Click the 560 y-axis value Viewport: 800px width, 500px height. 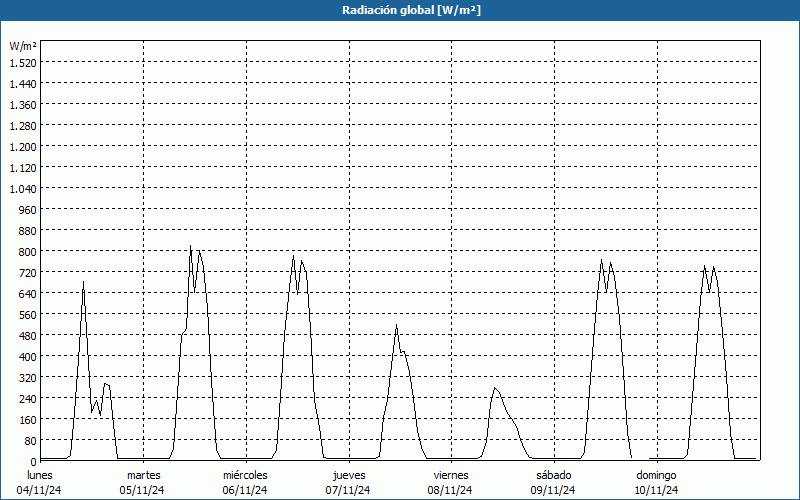tap(28, 315)
